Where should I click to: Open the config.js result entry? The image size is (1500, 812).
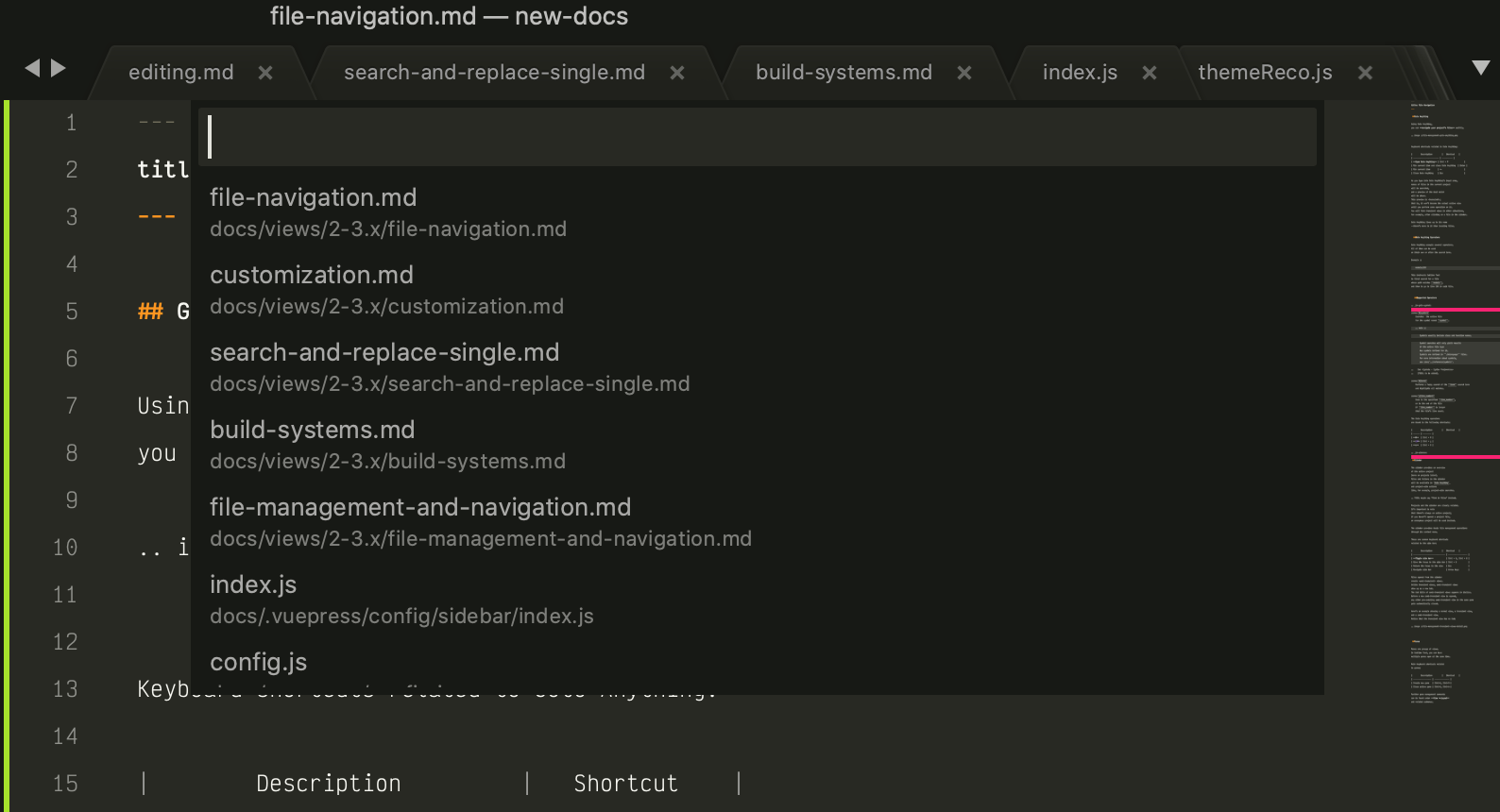point(259,663)
